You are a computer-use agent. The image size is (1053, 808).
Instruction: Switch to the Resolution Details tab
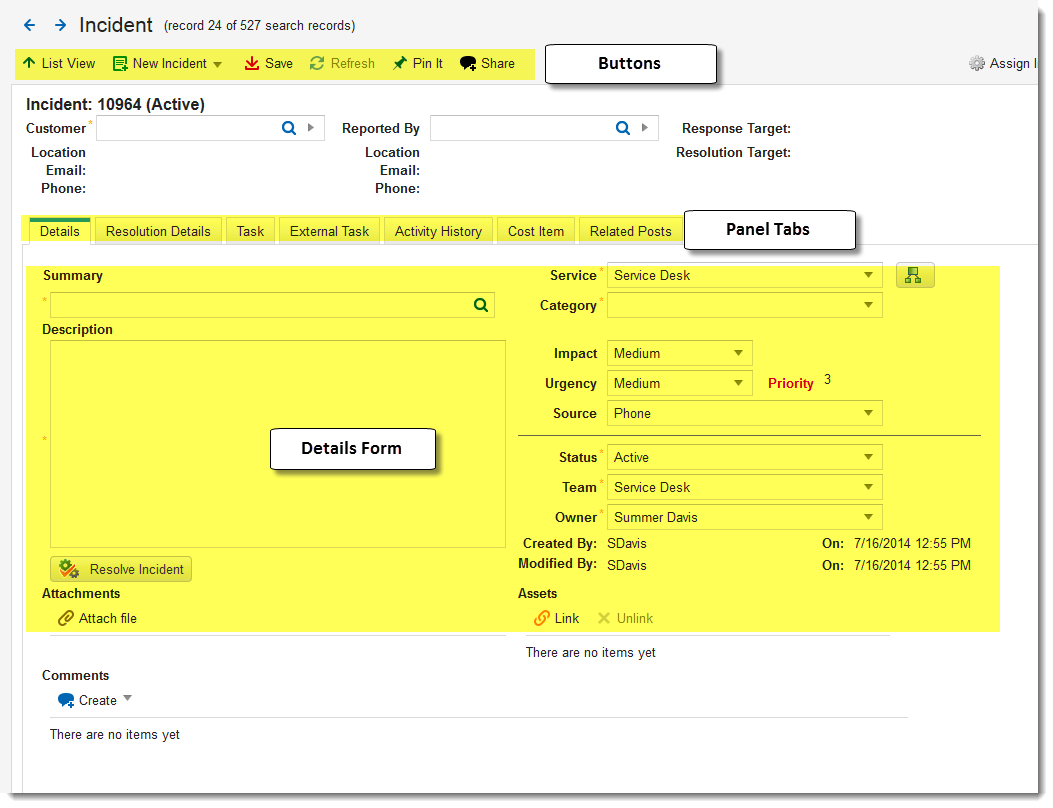pyautogui.click(x=158, y=231)
